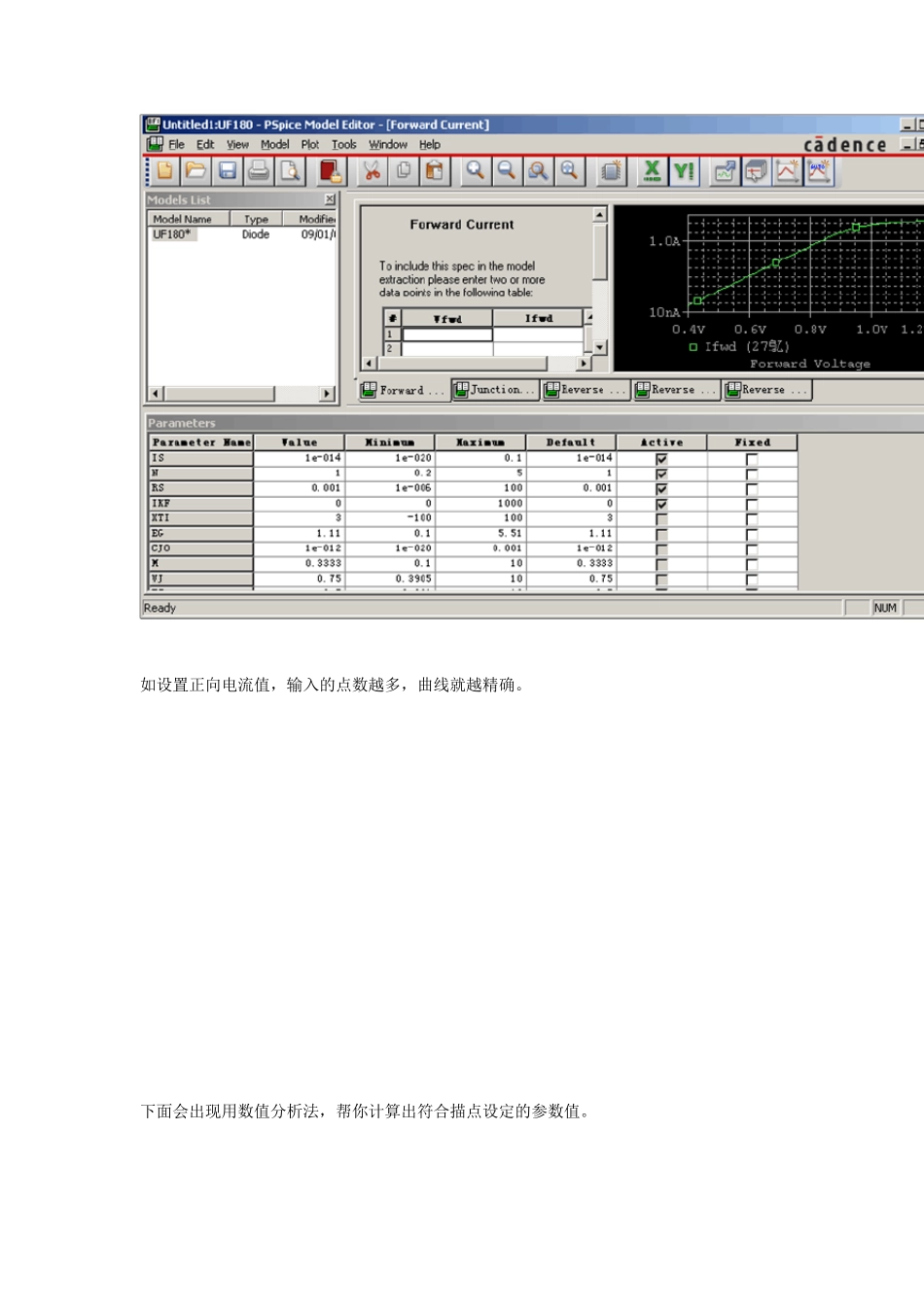Open the Help menu
The image size is (924, 1307).
tap(429, 144)
